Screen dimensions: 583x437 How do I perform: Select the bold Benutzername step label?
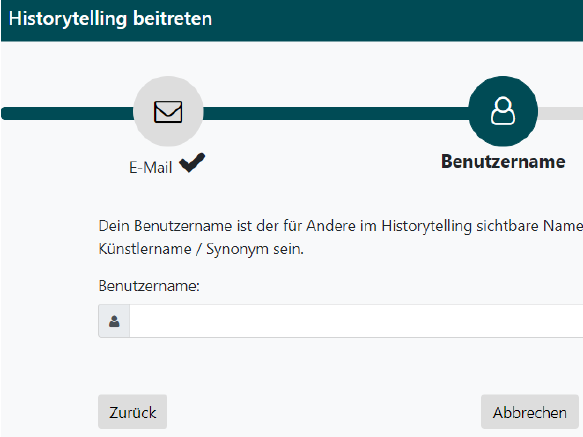click(x=503, y=162)
